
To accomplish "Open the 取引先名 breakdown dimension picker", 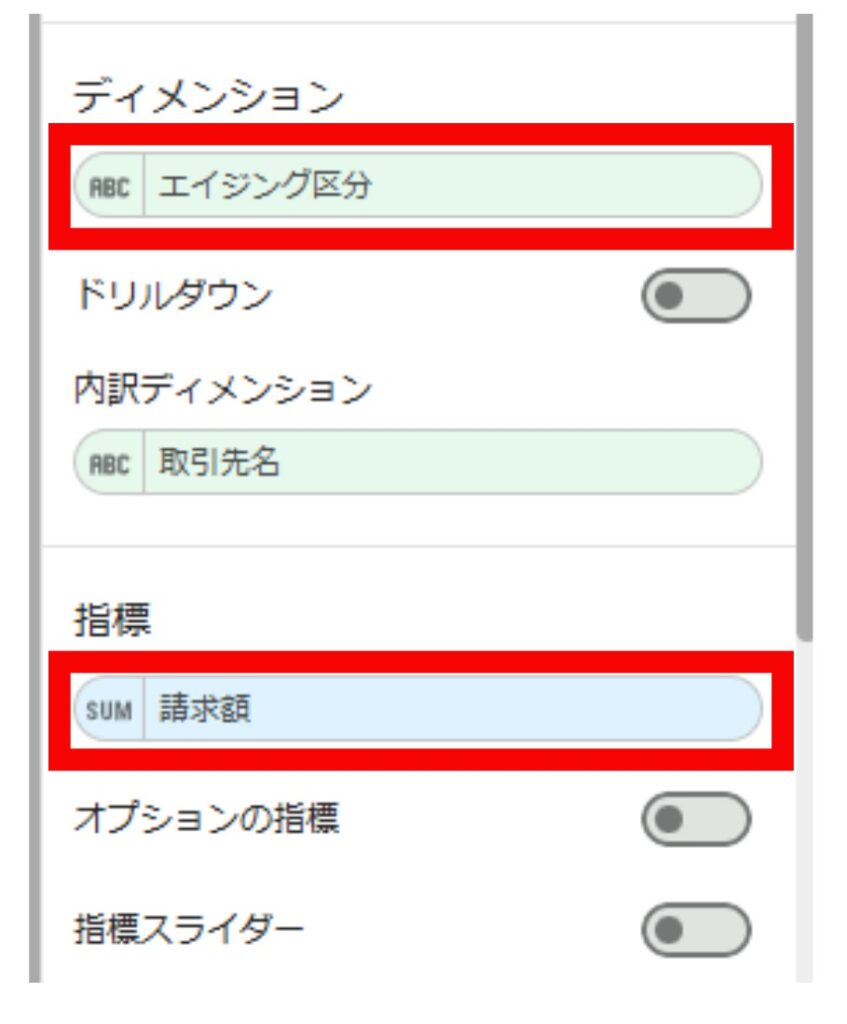I will pos(450,463).
